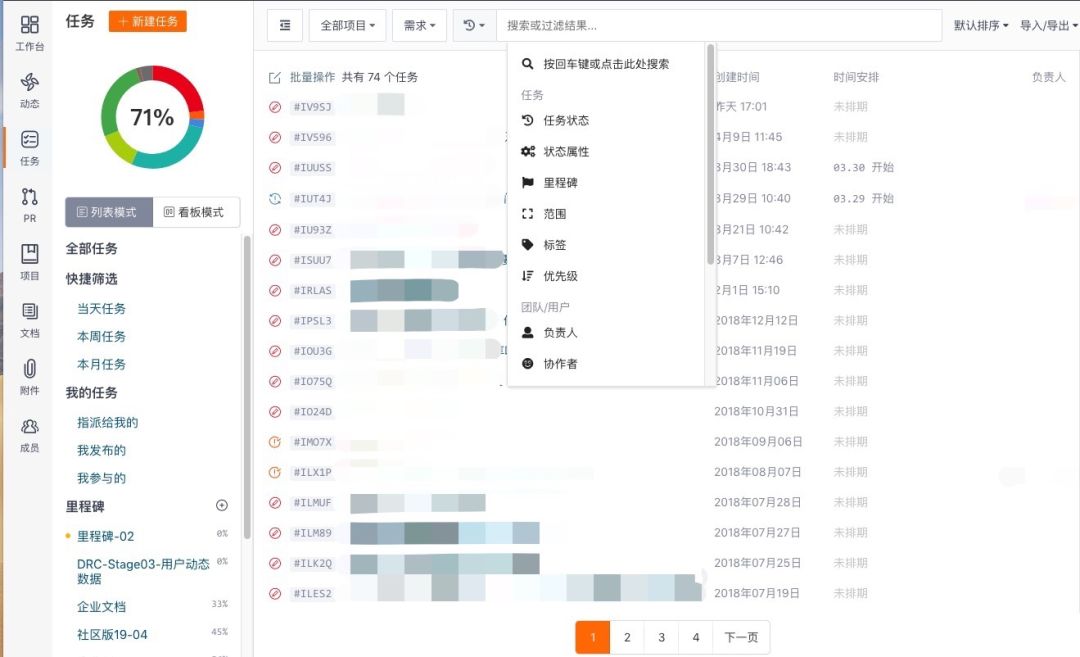This screenshot has width=1080, height=657.
Task: Go to page 4
Action: pos(696,637)
